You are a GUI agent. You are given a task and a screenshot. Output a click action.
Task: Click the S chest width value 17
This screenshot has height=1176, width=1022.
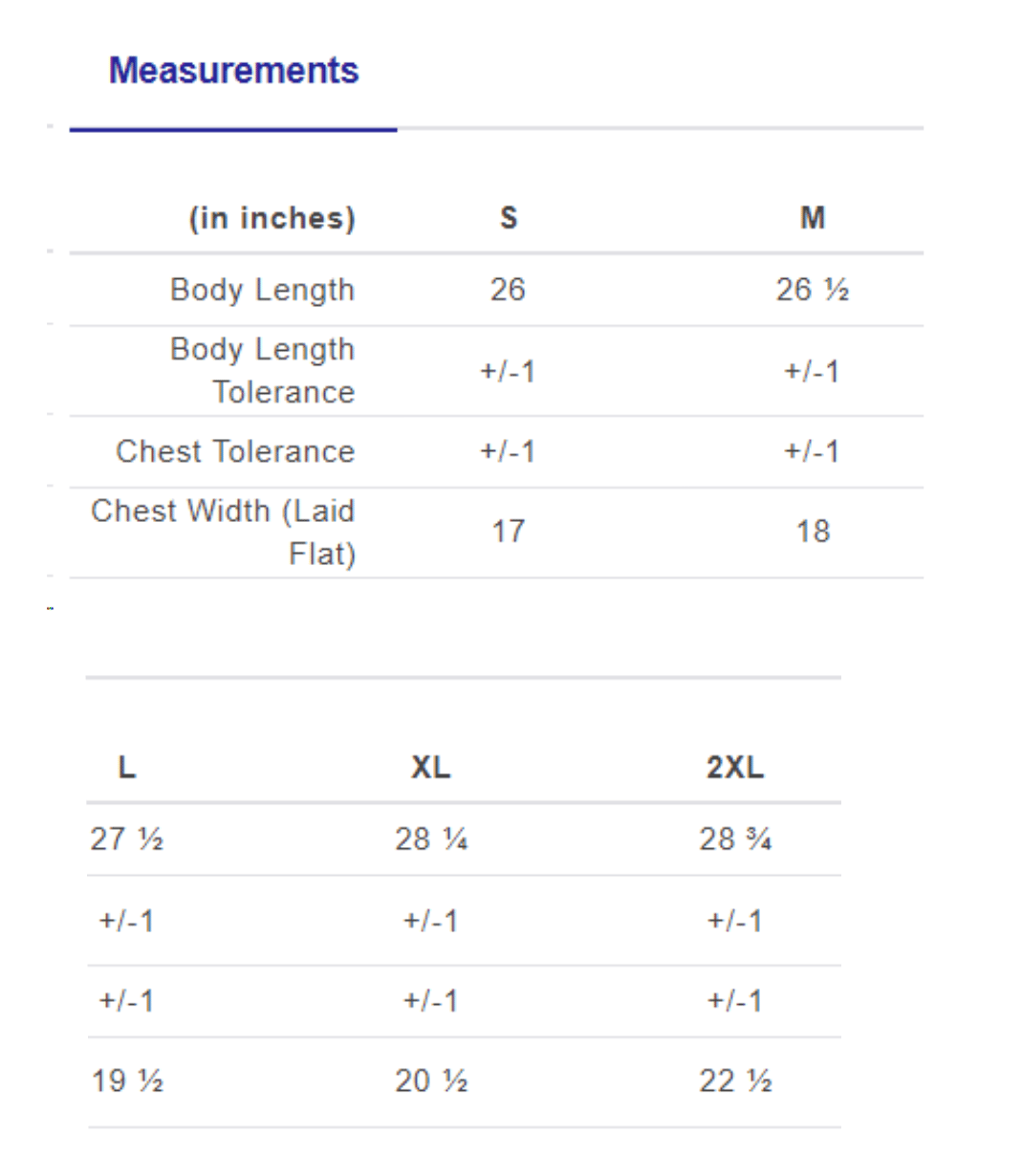[x=508, y=532]
